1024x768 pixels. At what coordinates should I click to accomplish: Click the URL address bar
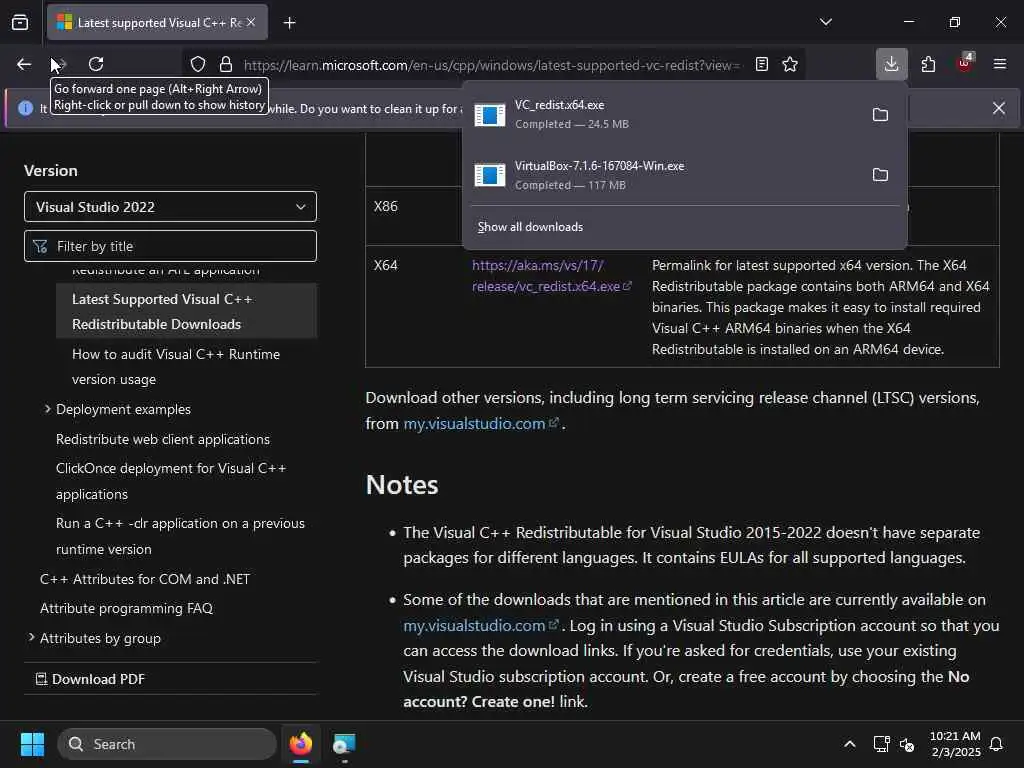point(491,65)
